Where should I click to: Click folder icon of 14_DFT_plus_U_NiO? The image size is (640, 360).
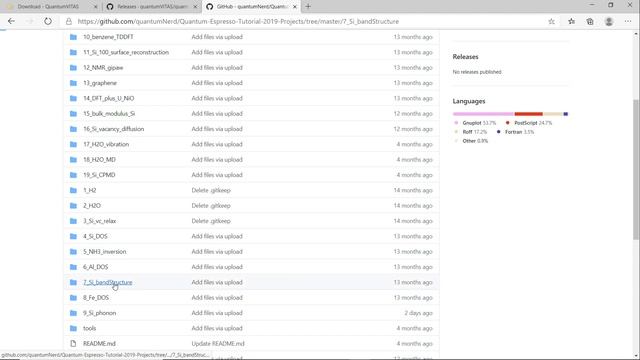tap(73, 98)
